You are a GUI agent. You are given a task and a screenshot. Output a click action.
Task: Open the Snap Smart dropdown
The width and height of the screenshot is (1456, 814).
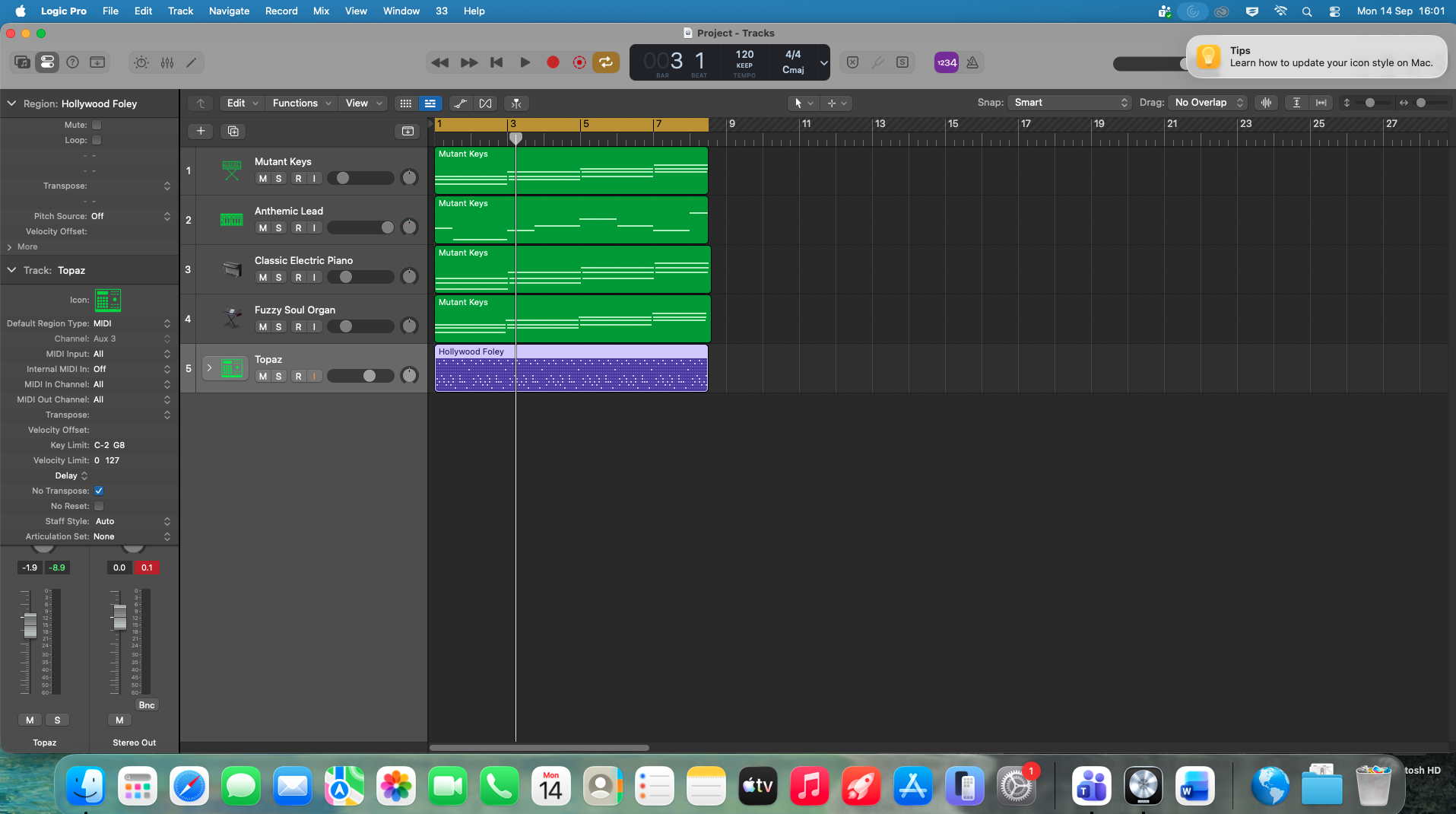point(1071,103)
